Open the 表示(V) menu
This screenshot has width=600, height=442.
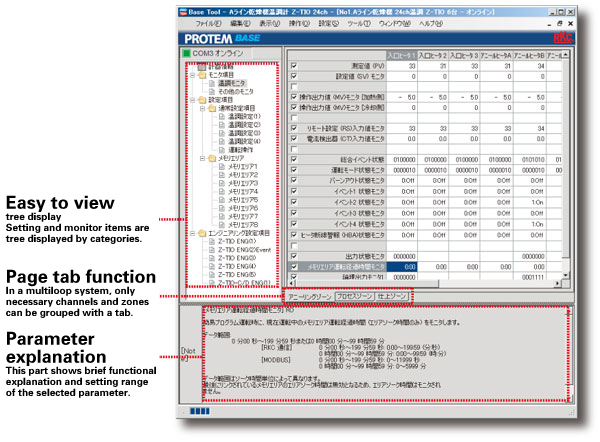point(269,24)
